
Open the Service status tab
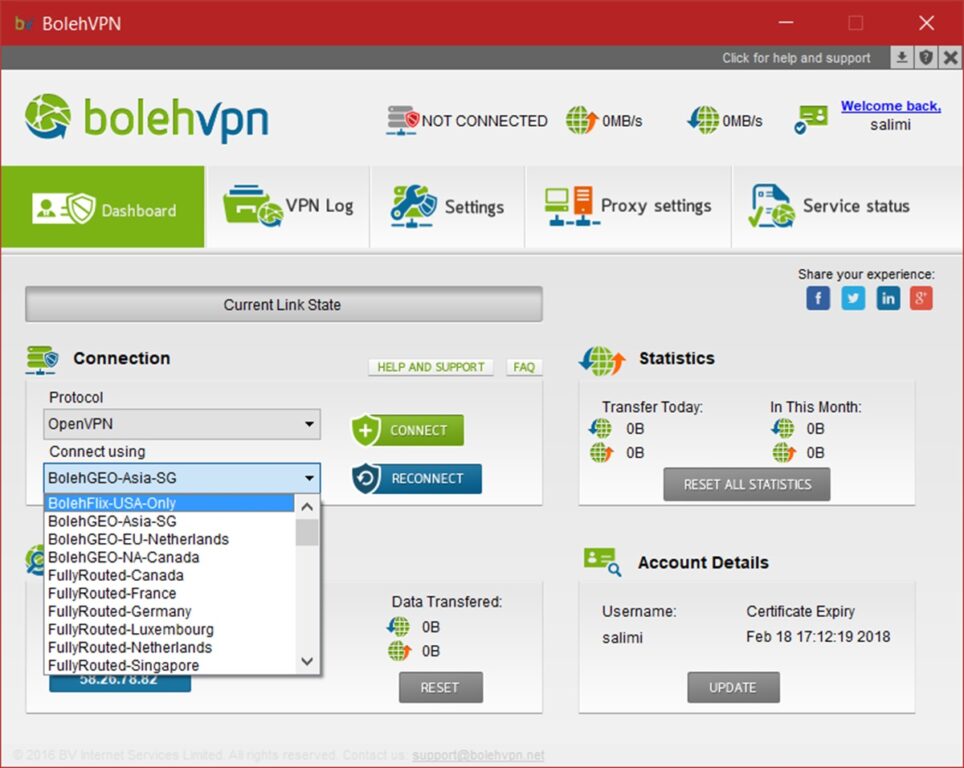pyautogui.click(x=847, y=207)
